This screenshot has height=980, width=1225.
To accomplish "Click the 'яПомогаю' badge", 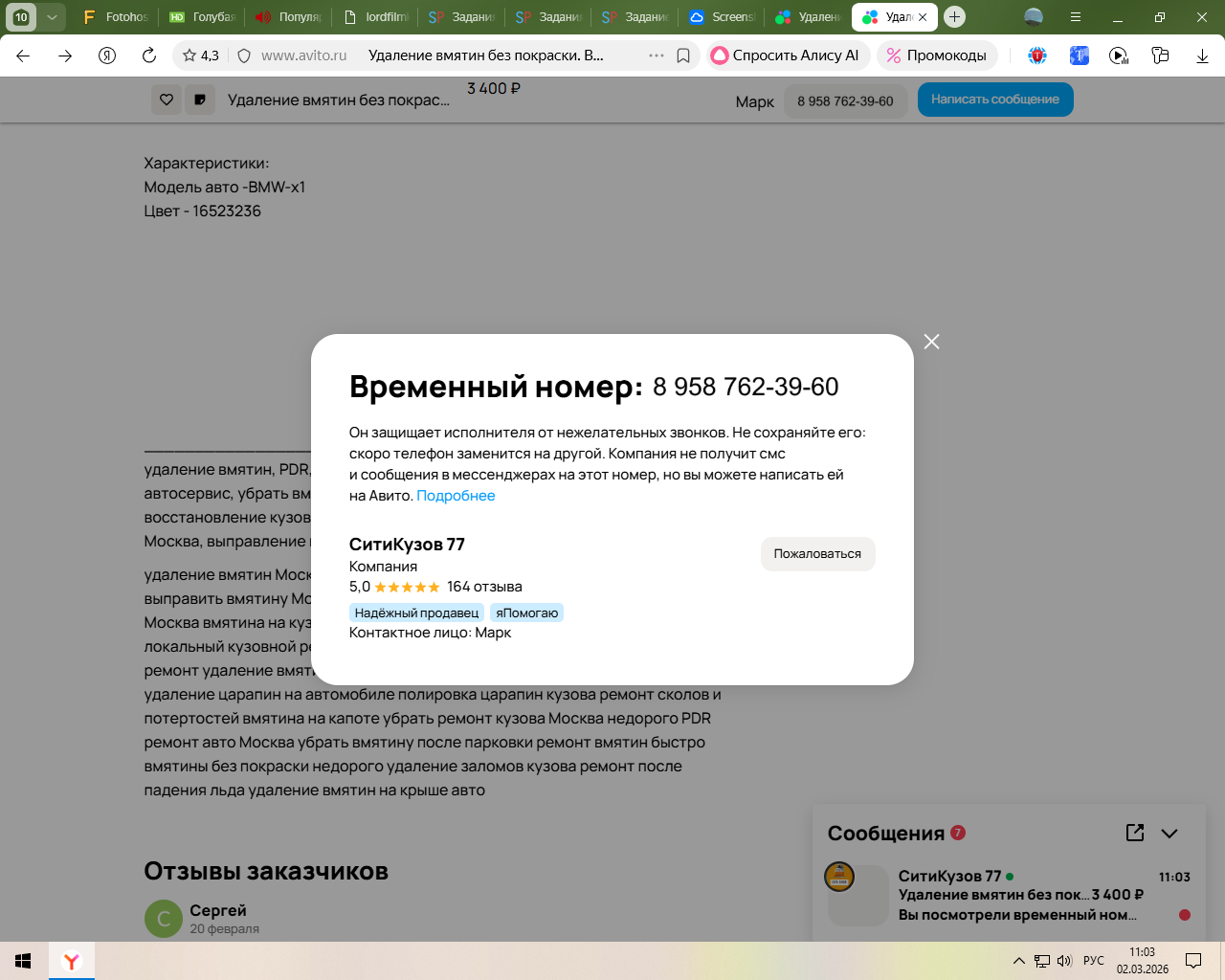I will pyautogui.click(x=526, y=612).
